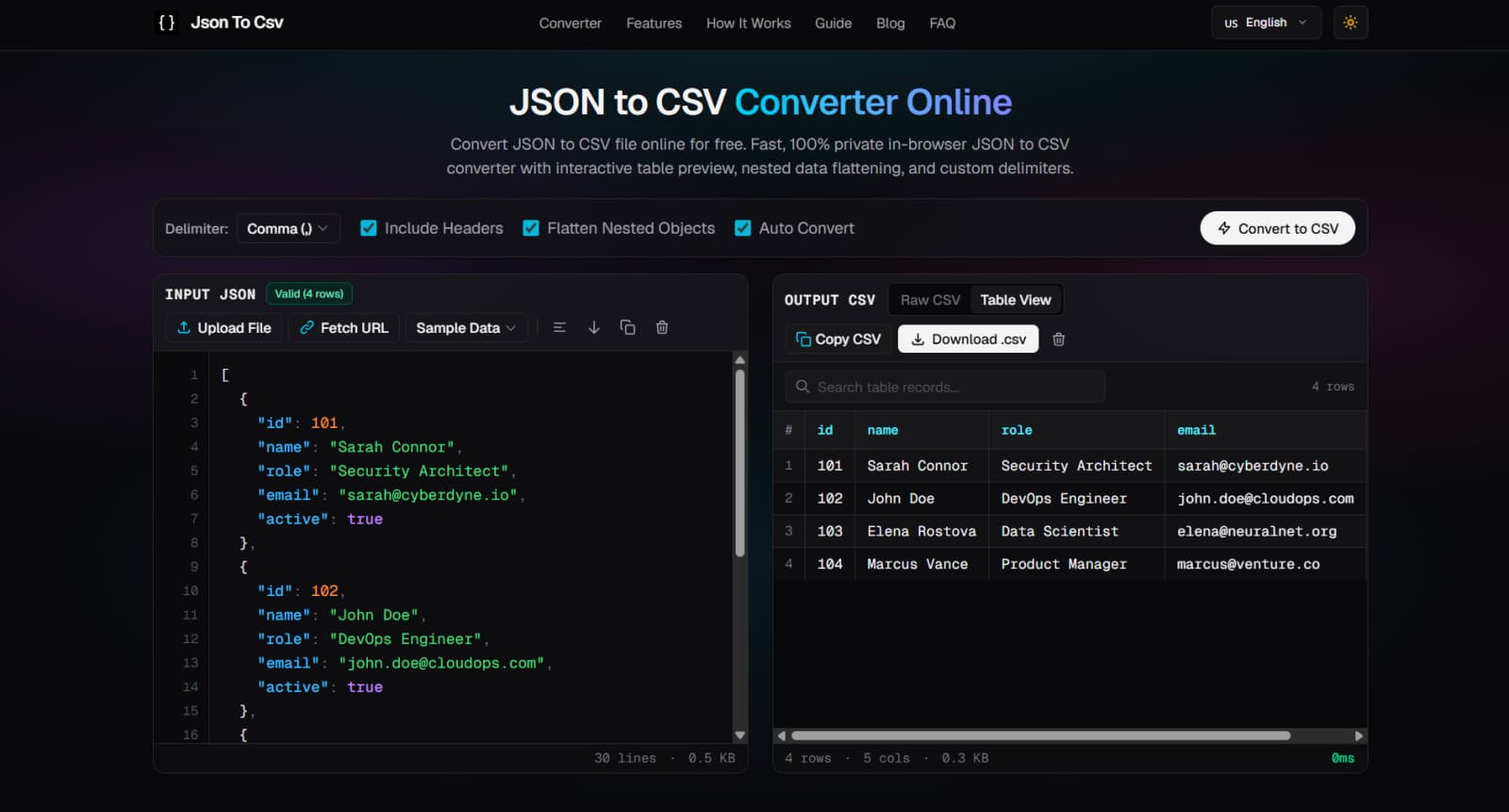The image size is (1509, 812).
Task: Clear input JSON with trash icon
Action: click(x=662, y=327)
